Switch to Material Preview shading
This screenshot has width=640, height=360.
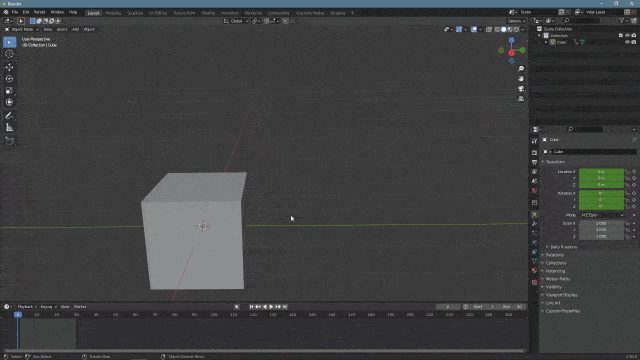click(x=510, y=29)
